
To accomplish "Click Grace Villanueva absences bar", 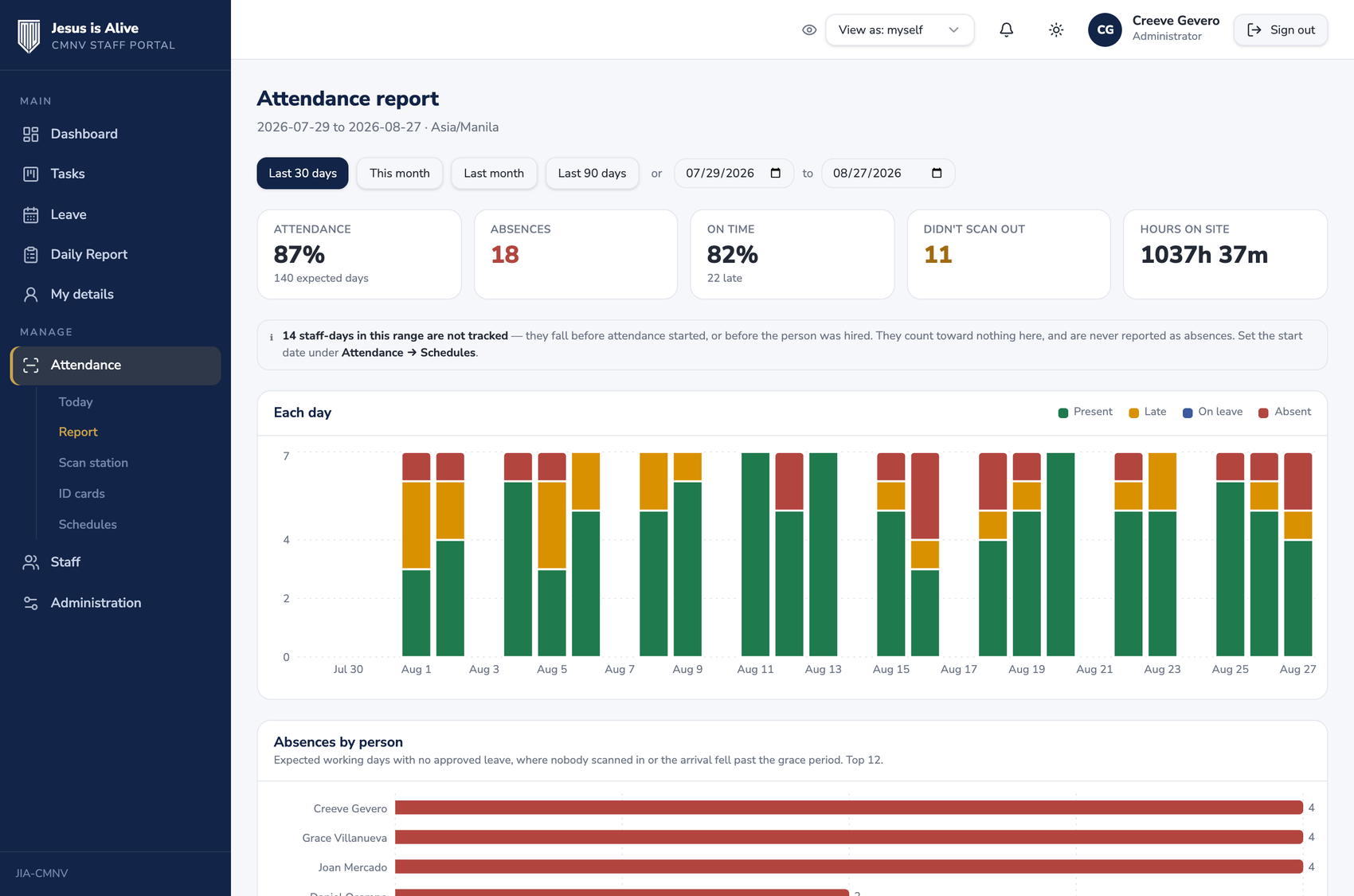I will [x=849, y=838].
